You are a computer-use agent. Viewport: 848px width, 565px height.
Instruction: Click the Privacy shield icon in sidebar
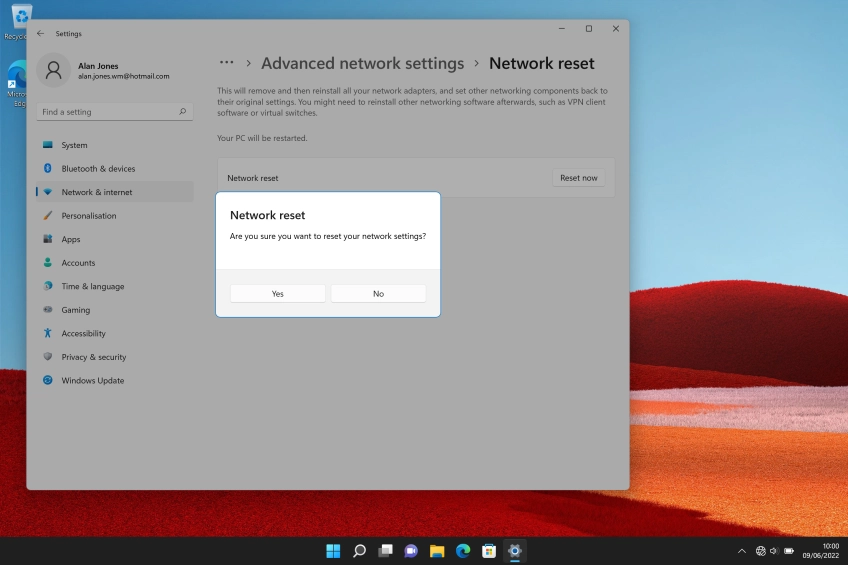[x=48, y=356]
